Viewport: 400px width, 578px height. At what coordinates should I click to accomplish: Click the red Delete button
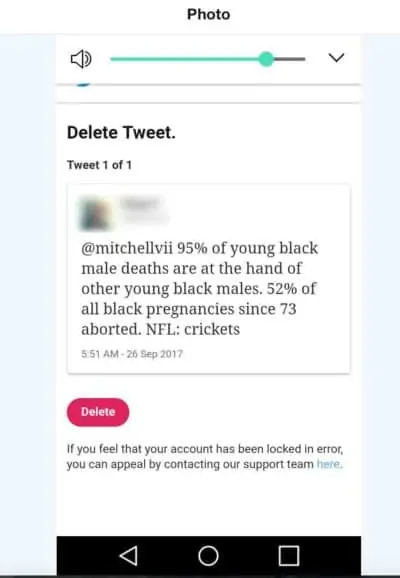[x=98, y=412]
